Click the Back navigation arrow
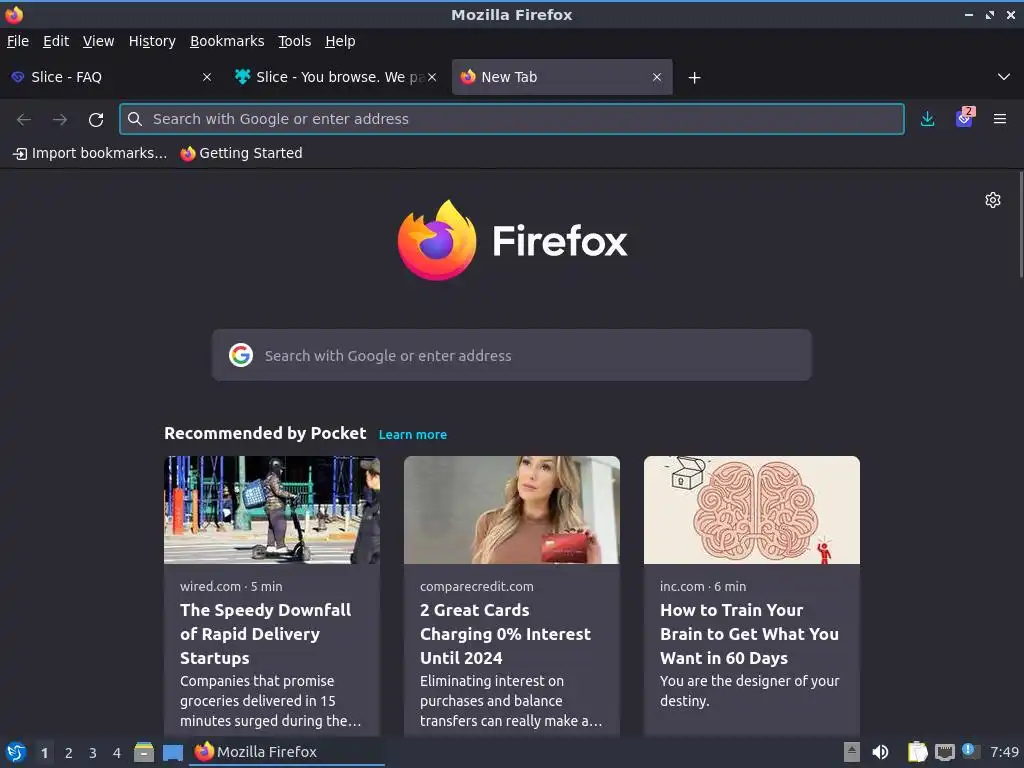1024x768 pixels. tap(24, 120)
